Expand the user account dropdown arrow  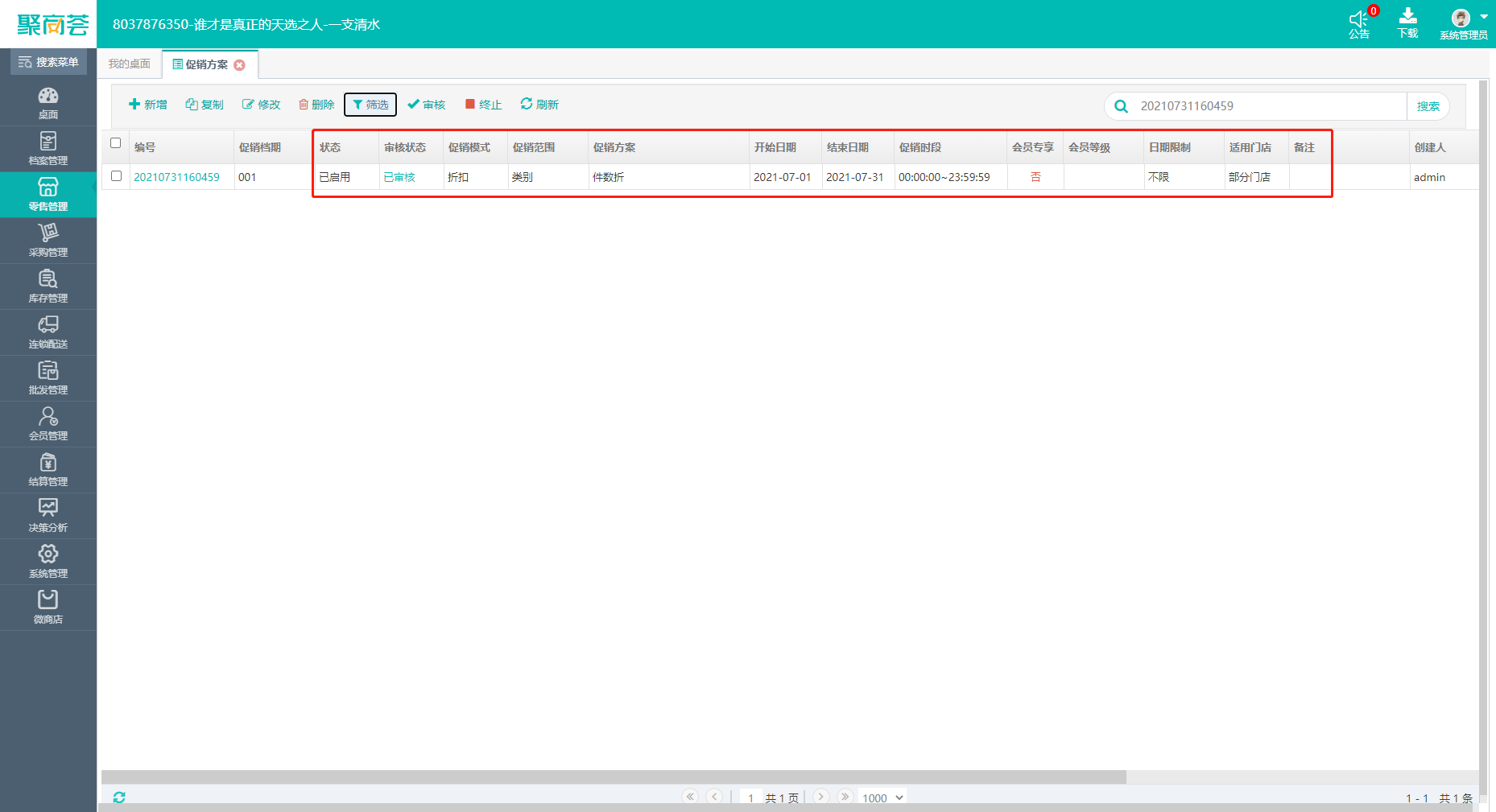point(1483,17)
